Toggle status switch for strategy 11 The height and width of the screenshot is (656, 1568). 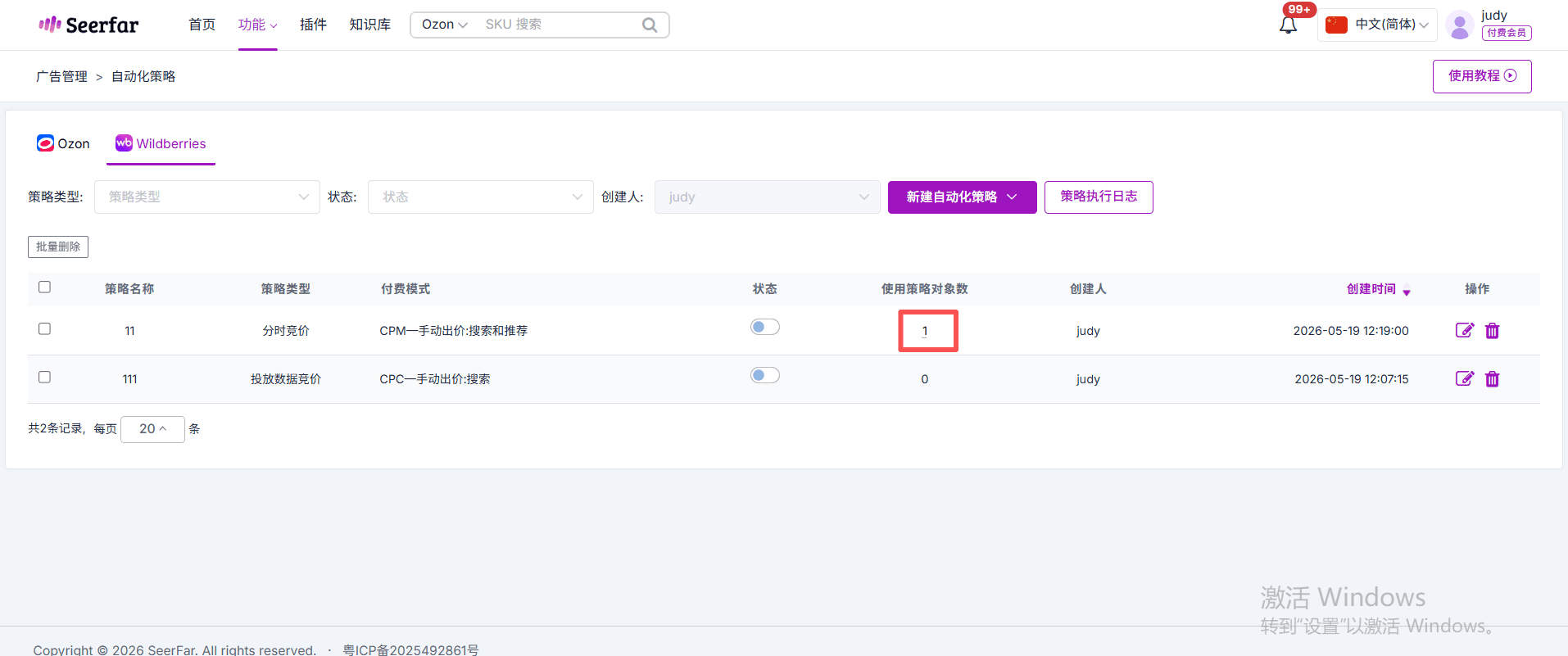(x=765, y=327)
